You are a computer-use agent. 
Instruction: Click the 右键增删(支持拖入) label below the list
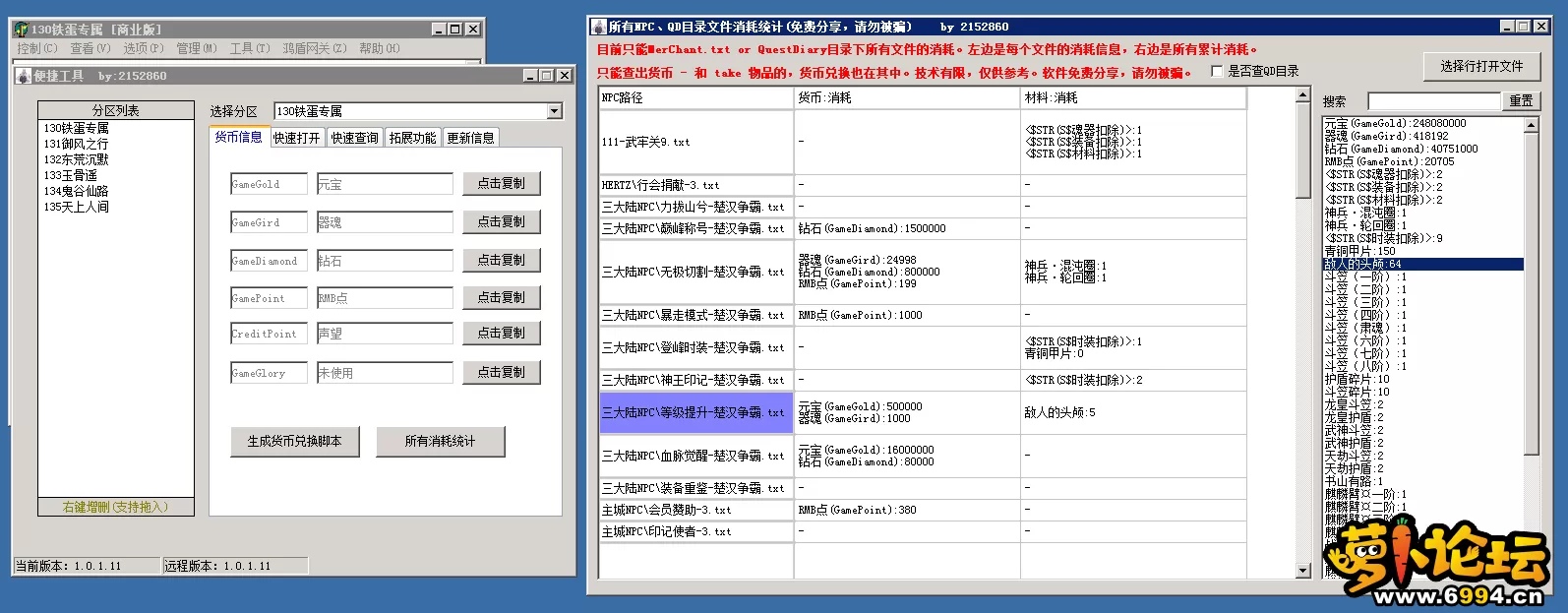coord(115,507)
